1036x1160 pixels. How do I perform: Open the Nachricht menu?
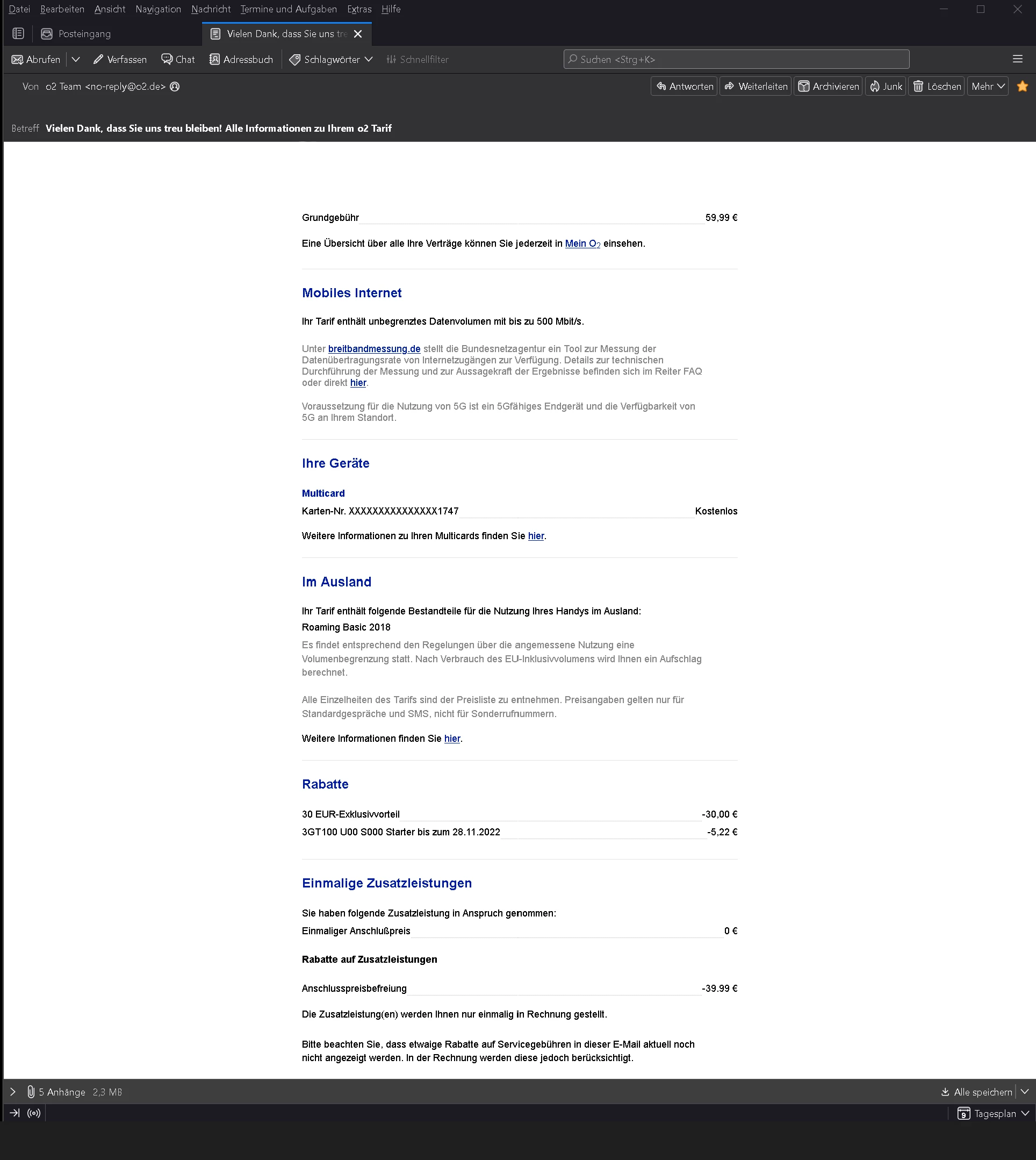pos(211,9)
